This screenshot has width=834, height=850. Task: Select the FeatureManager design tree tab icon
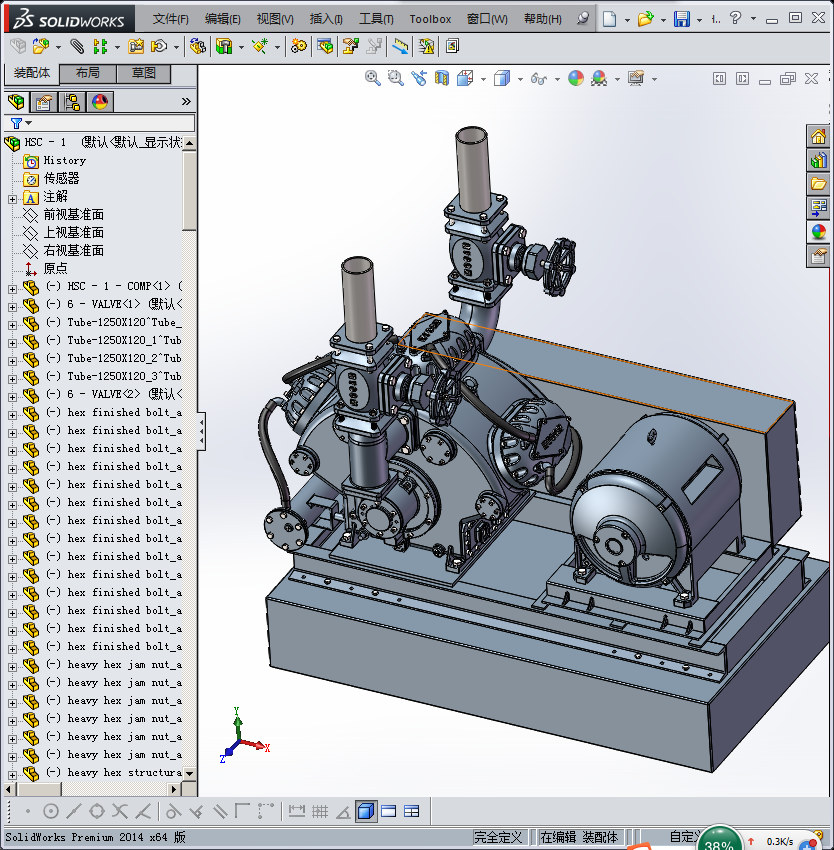[x=16, y=102]
